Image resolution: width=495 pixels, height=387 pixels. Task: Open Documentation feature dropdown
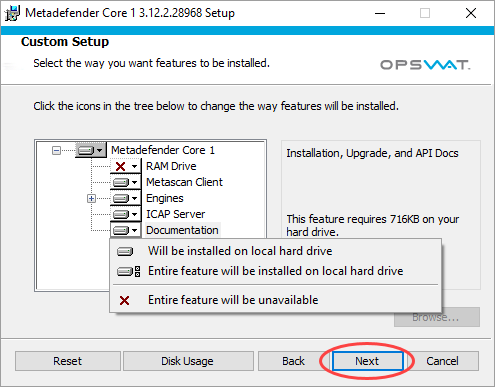click(126, 230)
